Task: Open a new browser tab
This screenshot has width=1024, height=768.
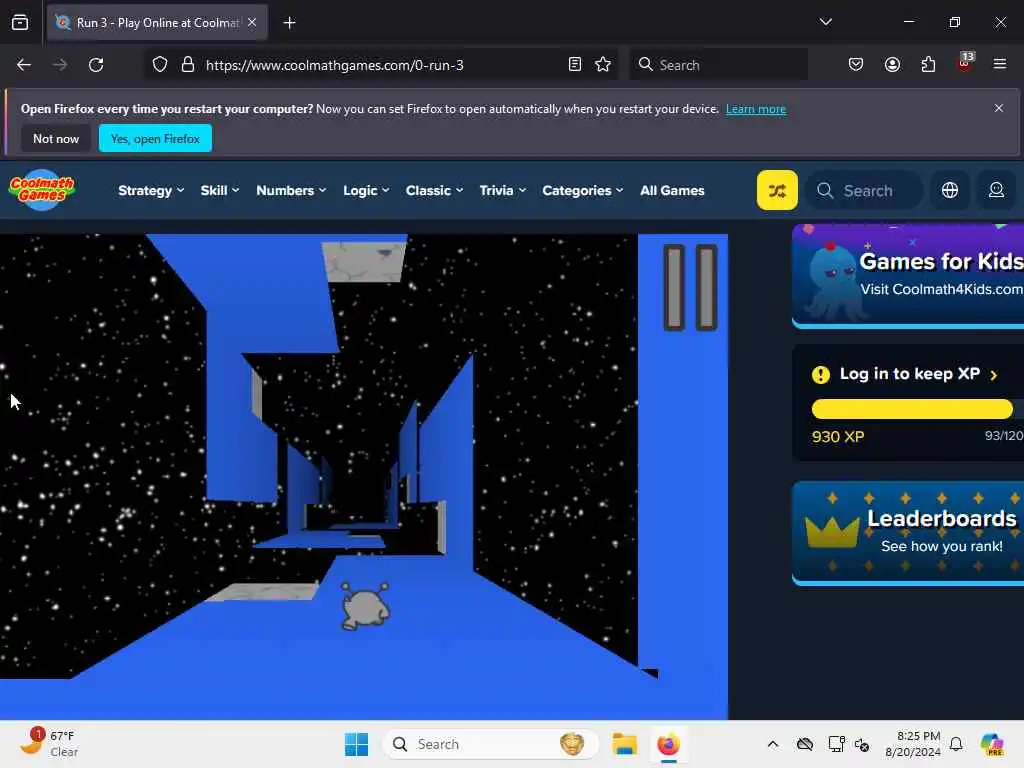Action: [289, 22]
